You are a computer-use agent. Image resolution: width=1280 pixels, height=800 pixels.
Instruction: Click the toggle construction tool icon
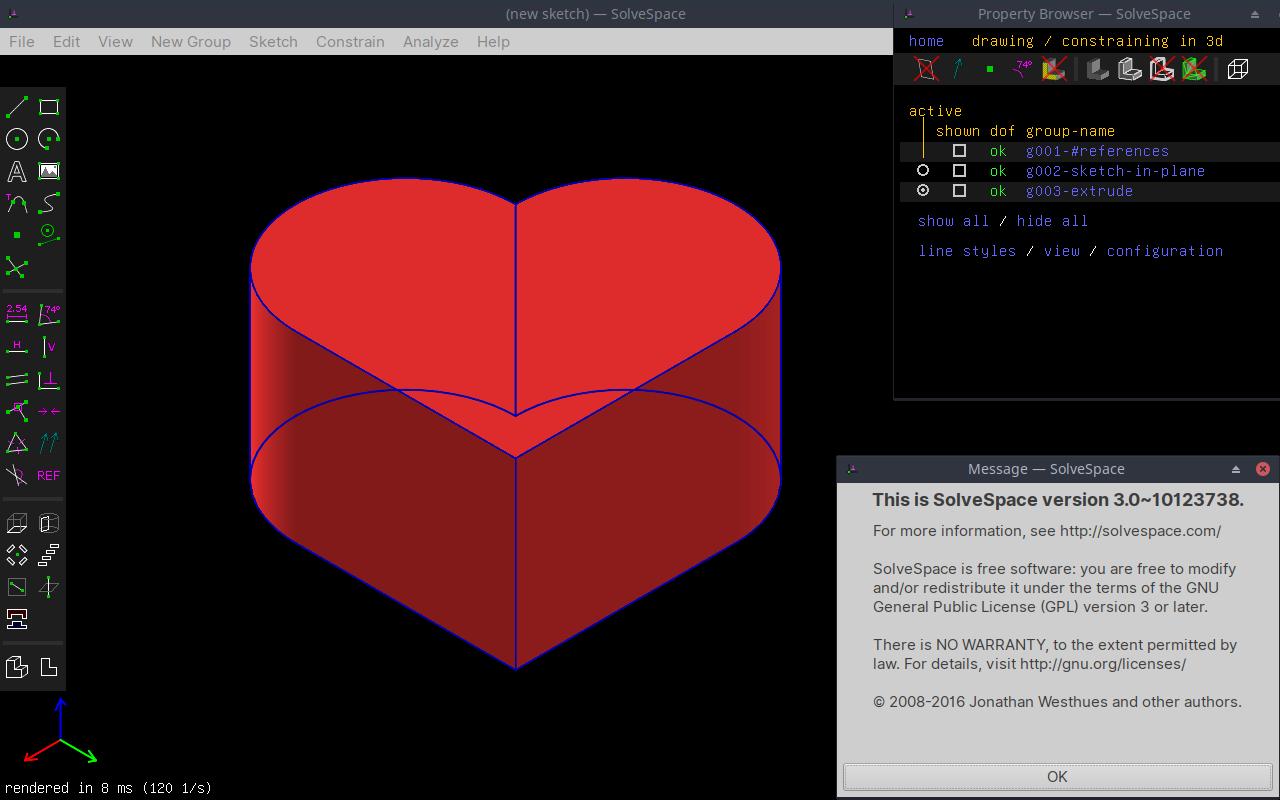[49, 235]
